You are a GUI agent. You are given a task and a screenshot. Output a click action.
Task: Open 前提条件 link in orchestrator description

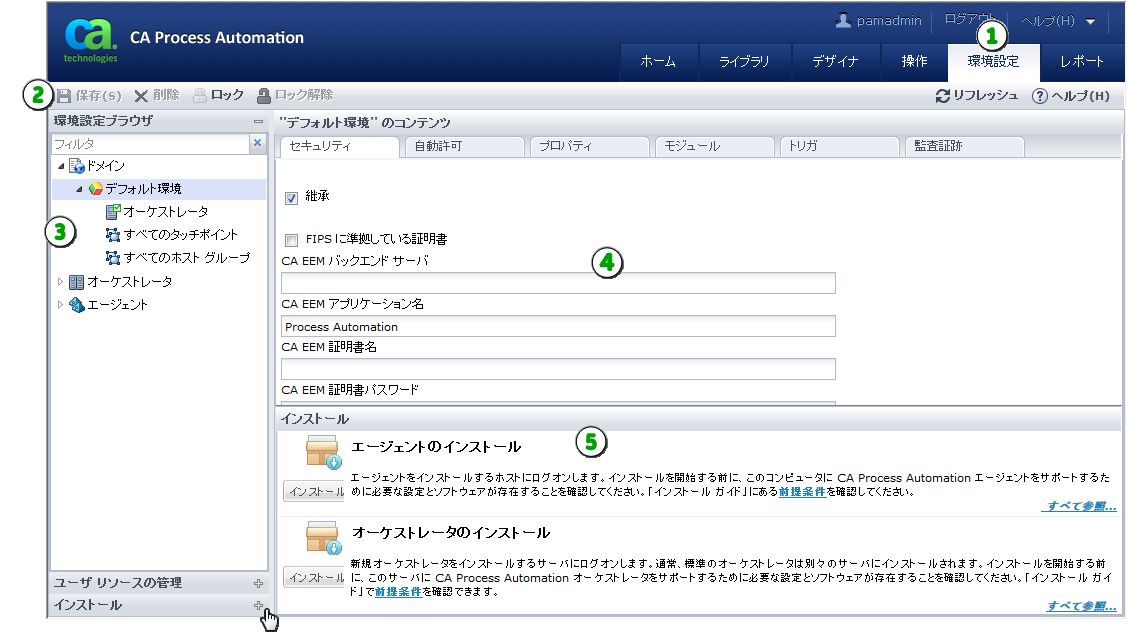pyautogui.click(x=398, y=592)
